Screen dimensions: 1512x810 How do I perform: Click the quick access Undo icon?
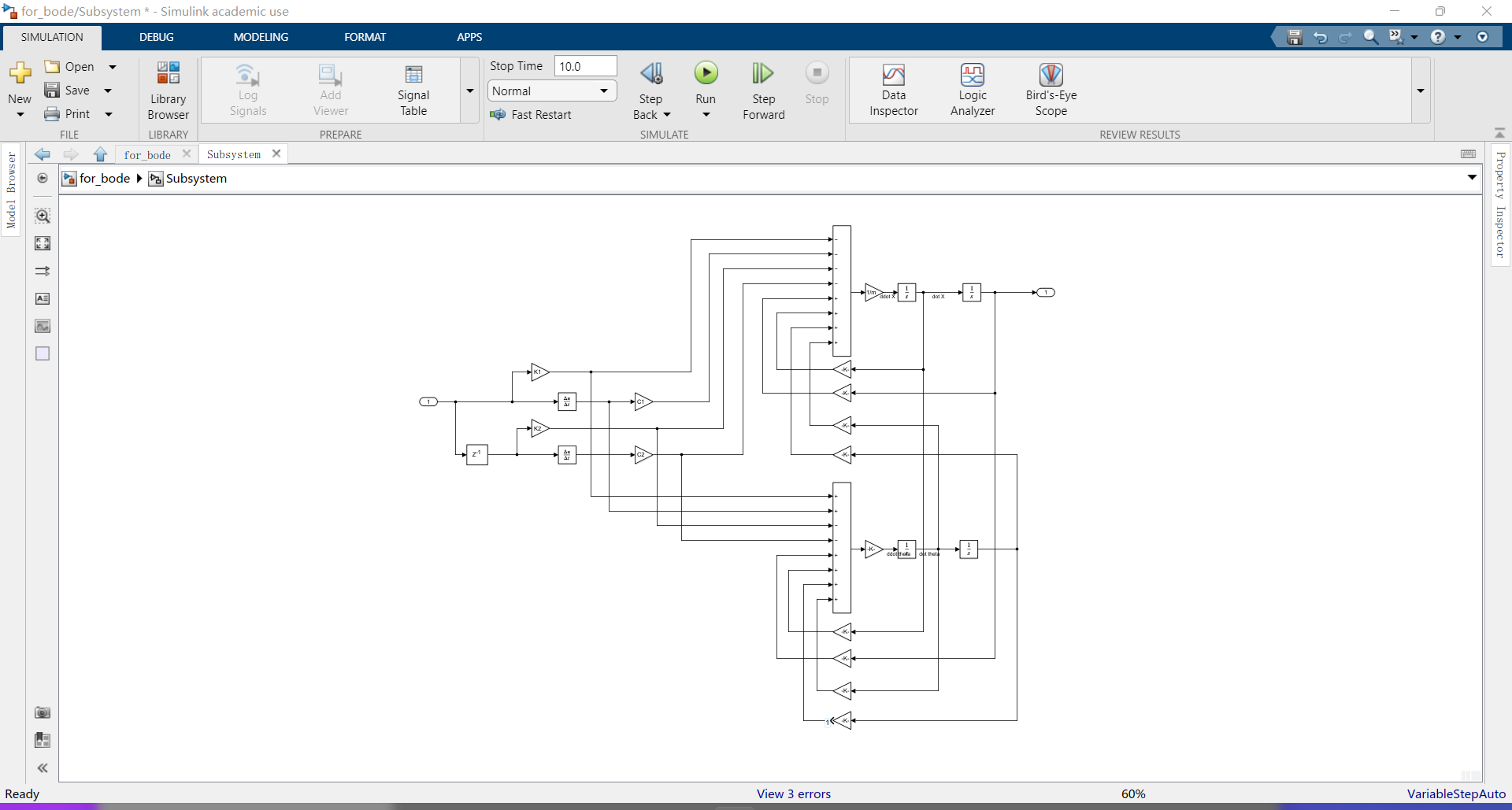pyautogui.click(x=1320, y=37)
